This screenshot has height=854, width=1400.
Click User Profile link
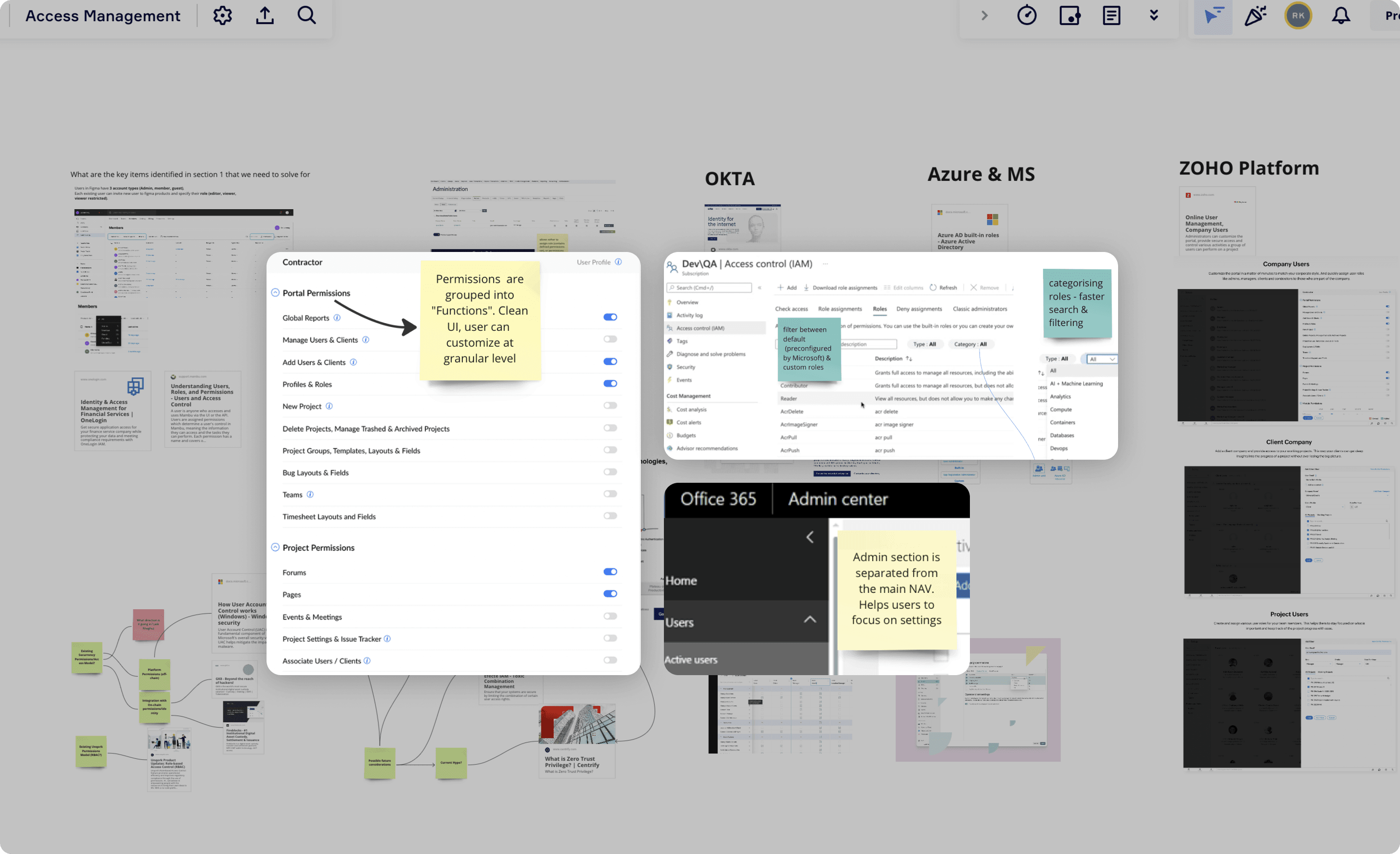click(x=593, y=262)
